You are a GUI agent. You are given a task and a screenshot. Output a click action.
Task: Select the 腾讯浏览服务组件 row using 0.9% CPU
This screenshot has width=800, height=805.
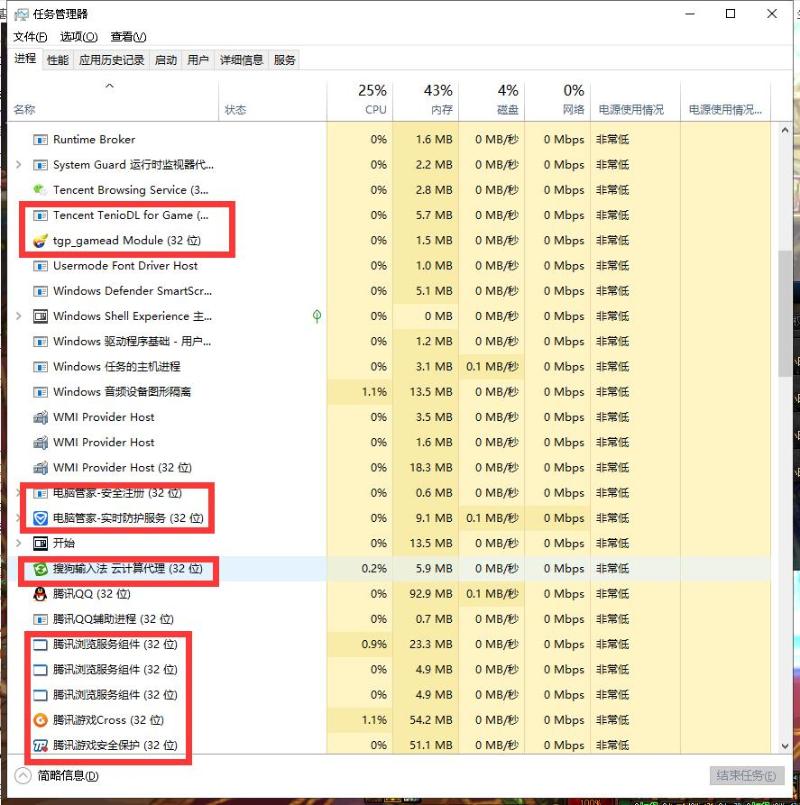coord(389,644)
